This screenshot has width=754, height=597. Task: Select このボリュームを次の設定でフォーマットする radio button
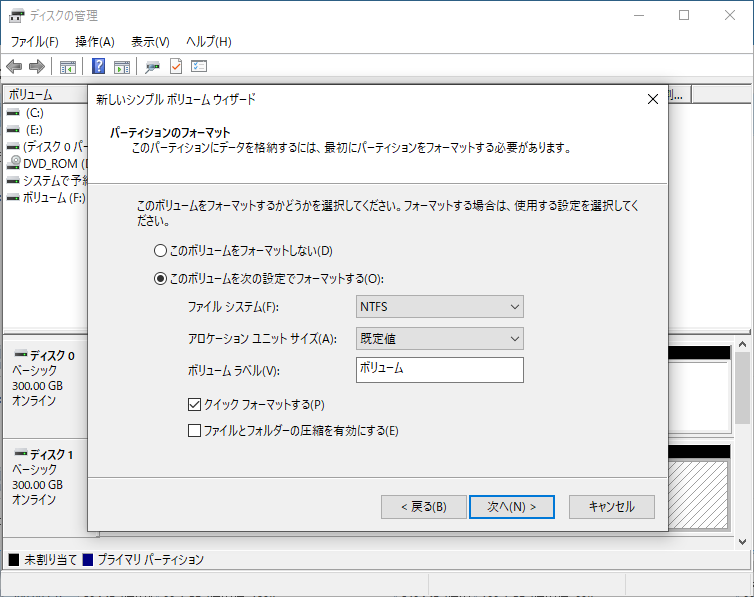(160, 279)
